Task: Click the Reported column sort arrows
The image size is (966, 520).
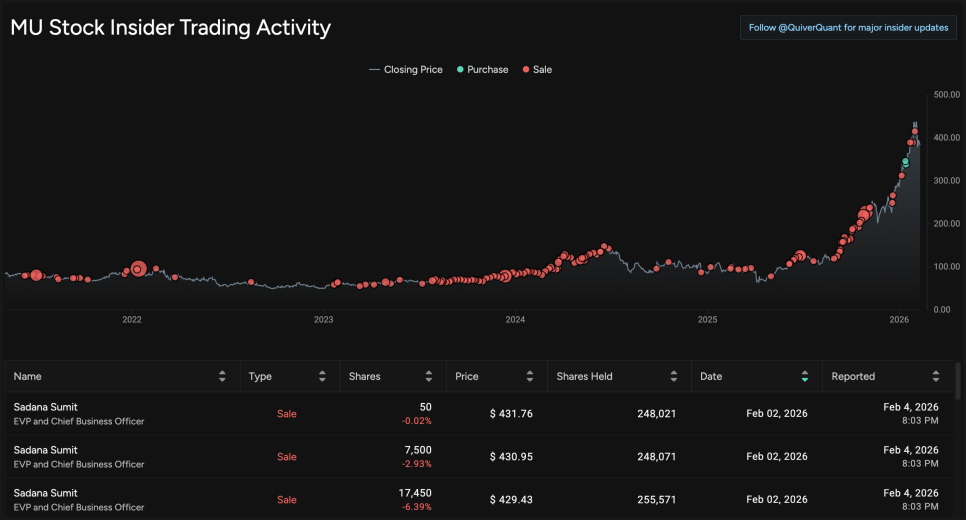Action: point(936,377)
